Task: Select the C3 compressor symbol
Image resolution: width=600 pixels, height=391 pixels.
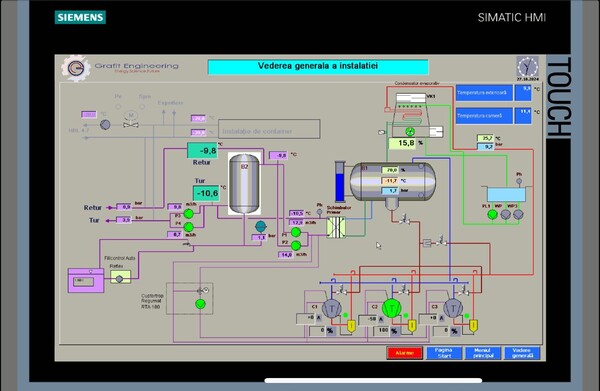Action: click(453, 308)
